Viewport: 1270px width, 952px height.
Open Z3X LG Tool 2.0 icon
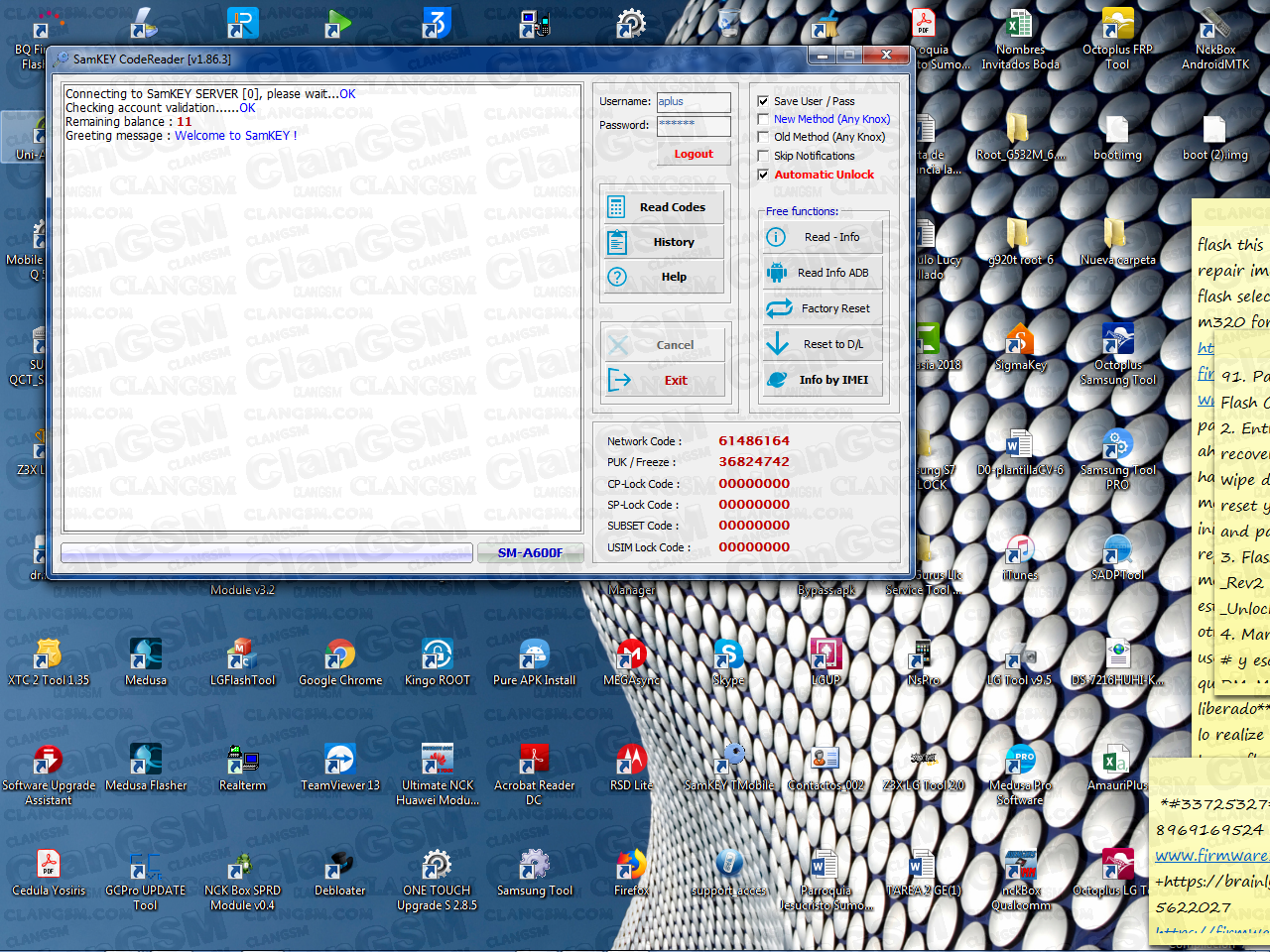coord(923,768)
